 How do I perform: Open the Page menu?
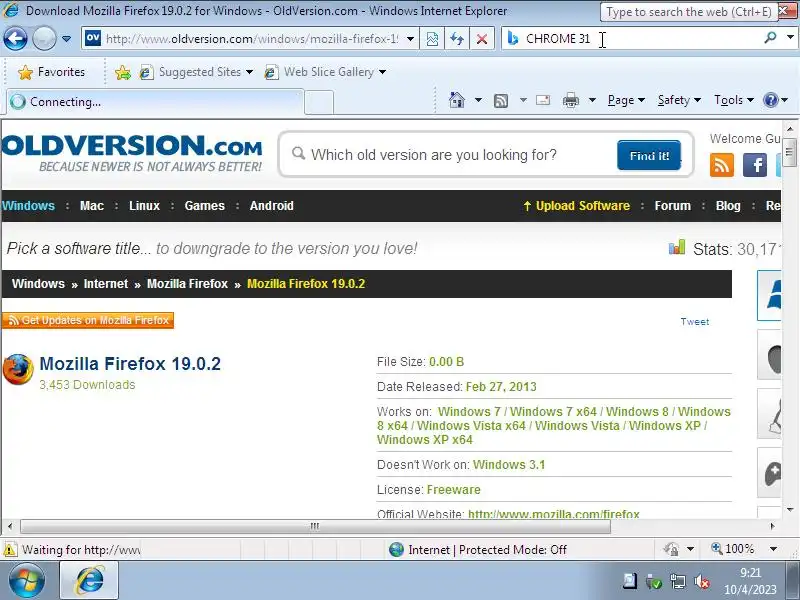[x=626, y=100]
